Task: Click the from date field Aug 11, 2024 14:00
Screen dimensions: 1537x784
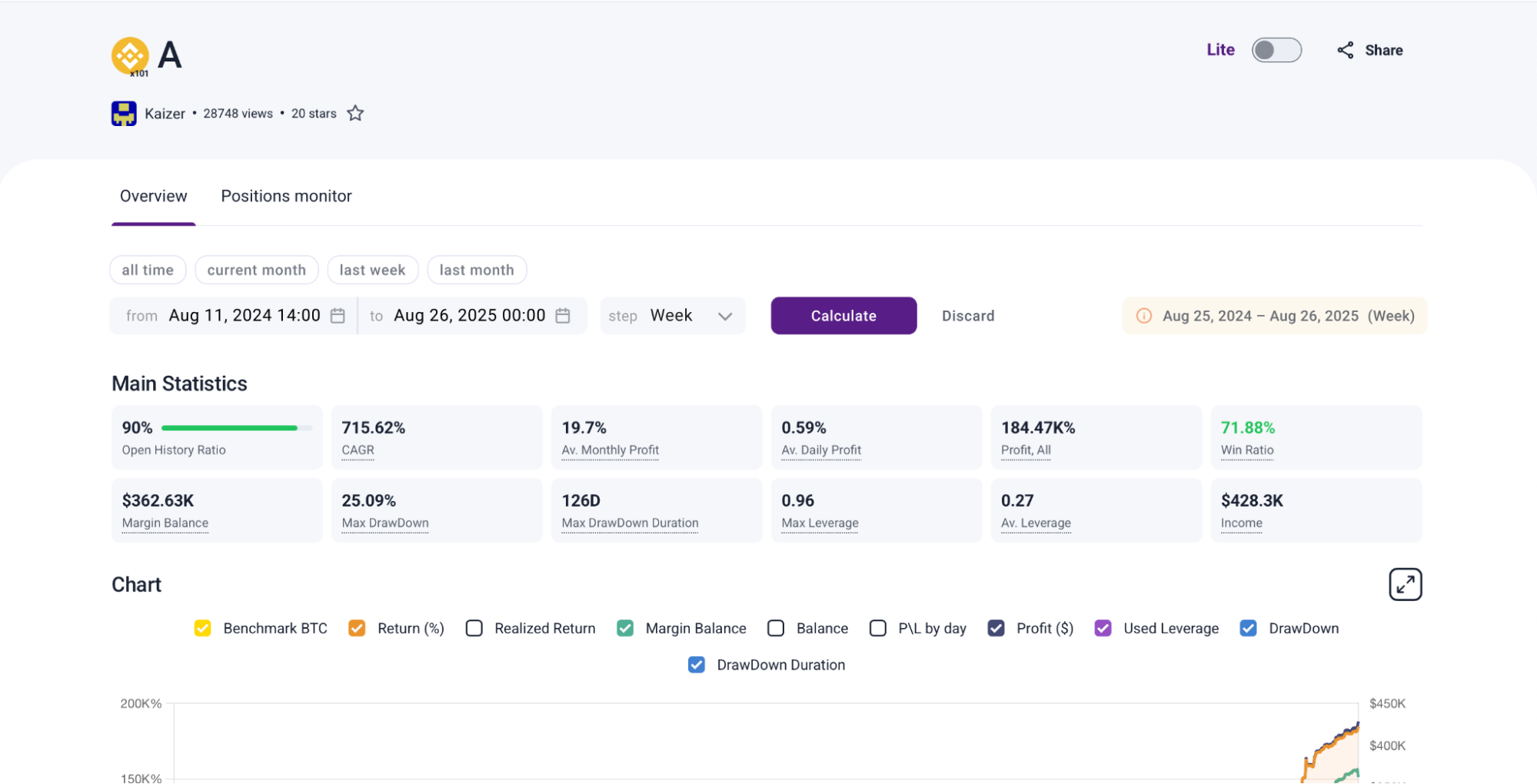Action: pos(234,316)
